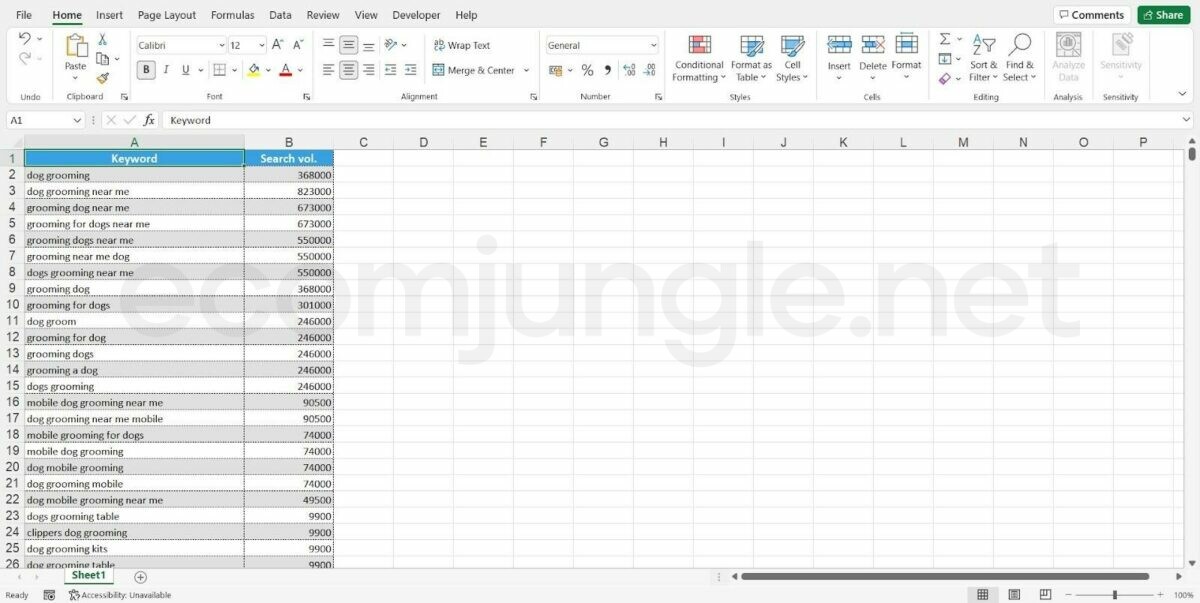Click the Delete cells icon
This screenshot has height=603, width=1200.
coord(873,45)
